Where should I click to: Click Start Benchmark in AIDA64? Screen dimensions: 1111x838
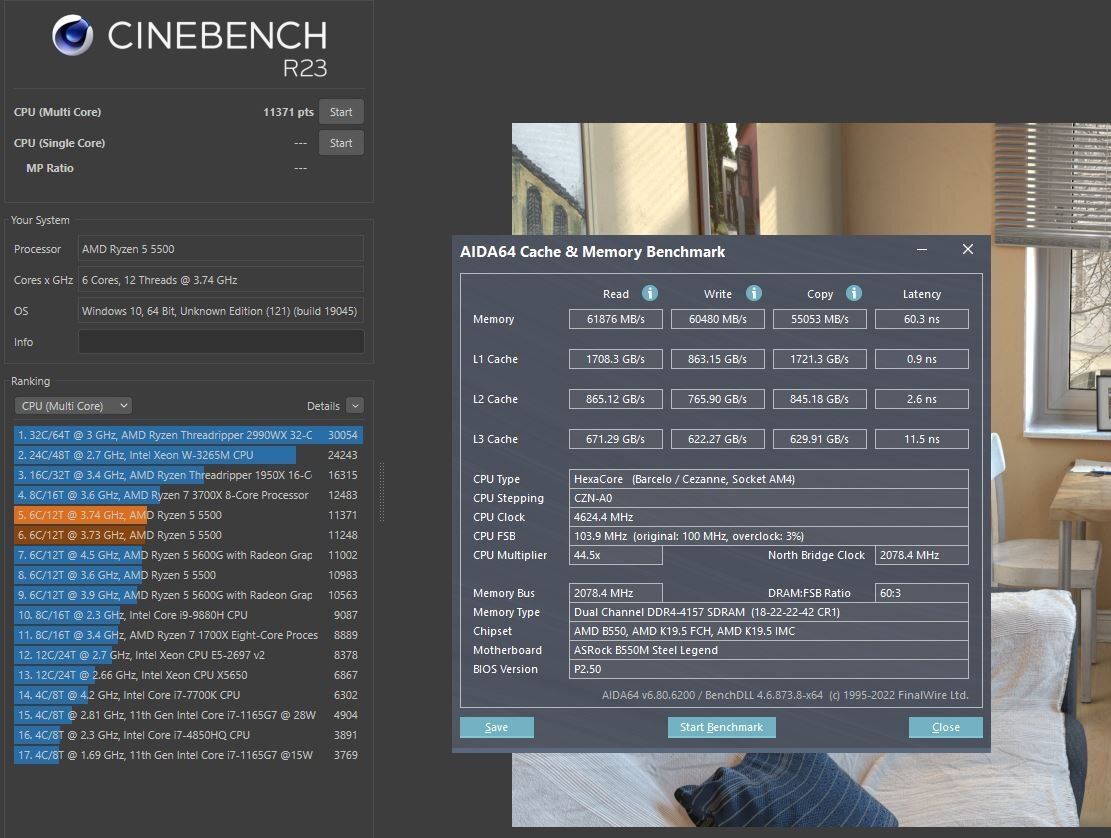click(x=721, y=727)
